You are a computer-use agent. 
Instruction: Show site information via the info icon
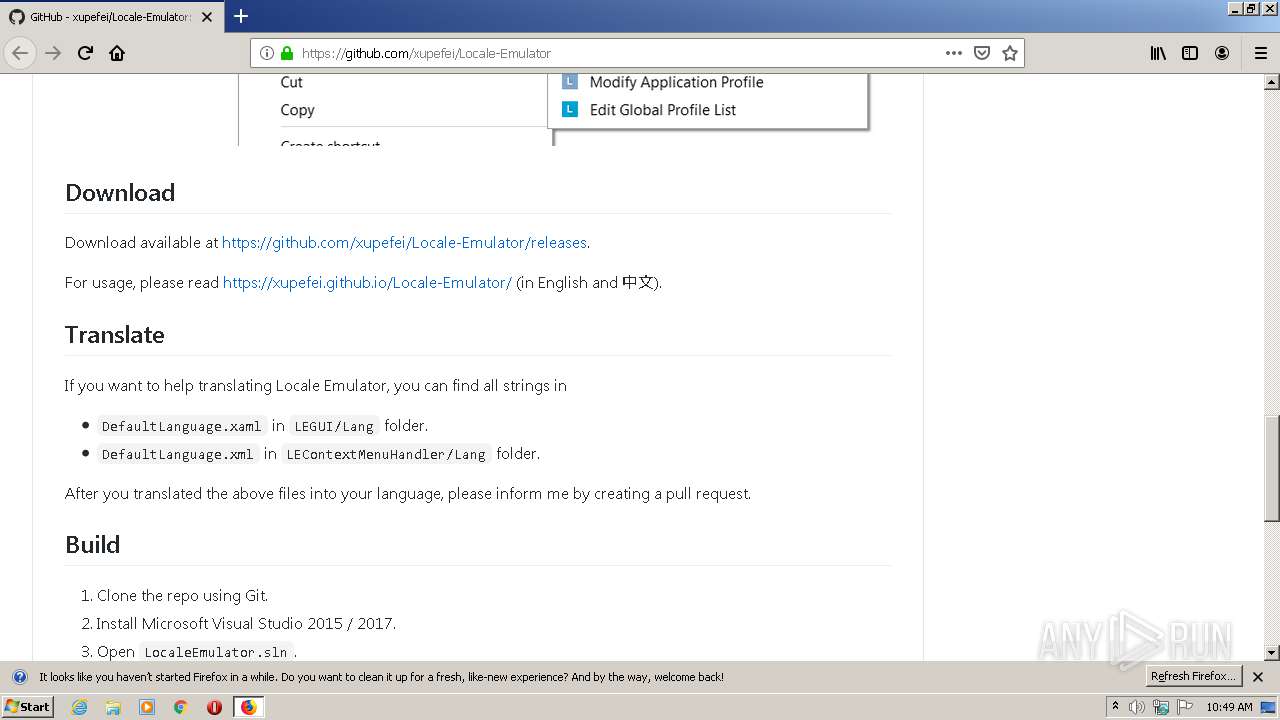267,53
